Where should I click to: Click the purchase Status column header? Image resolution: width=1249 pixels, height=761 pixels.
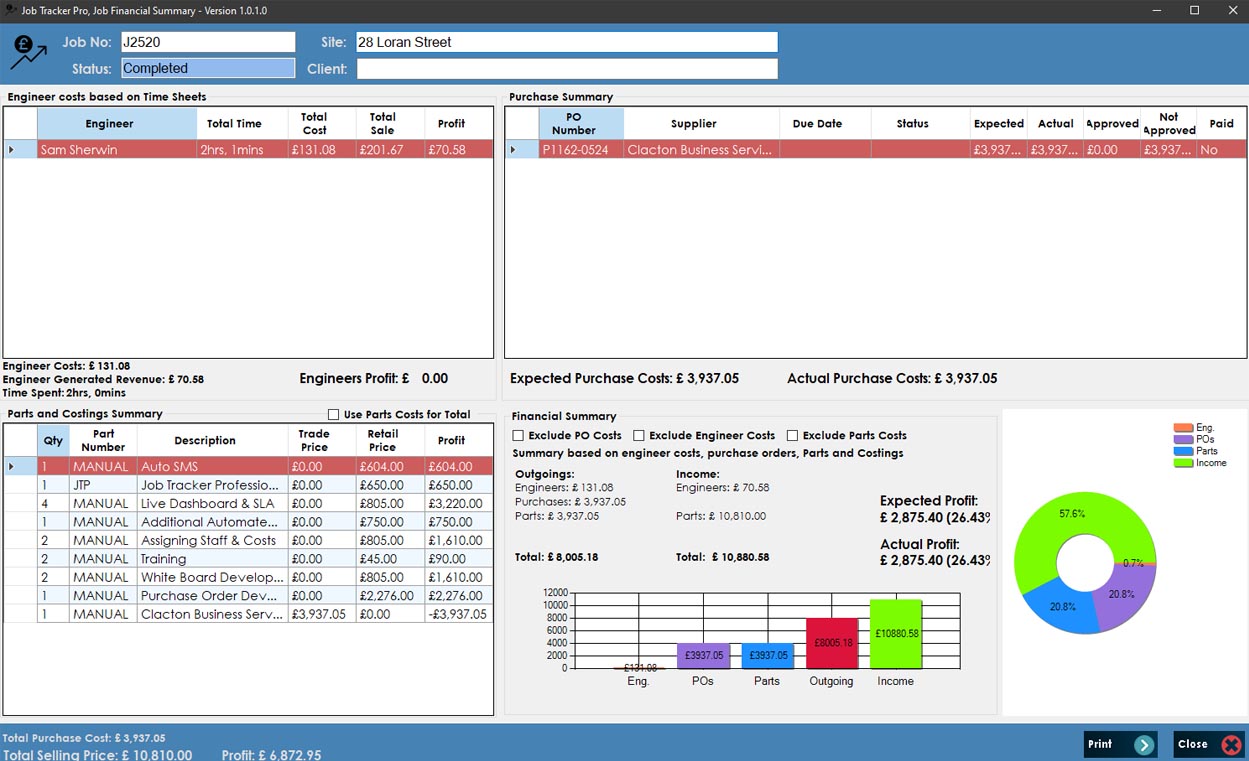920,124
